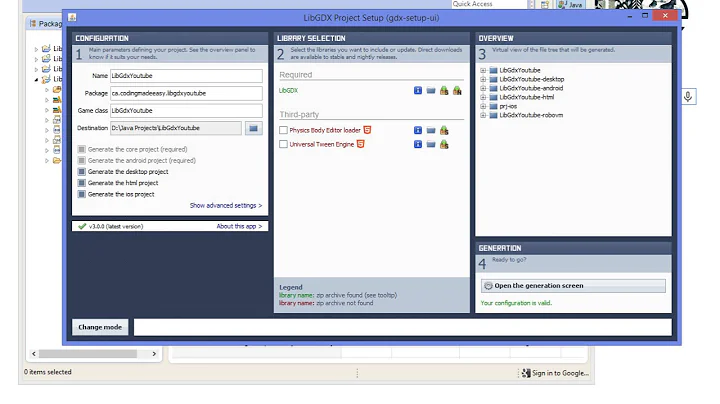
Task: Browse folder for Universal Tween Engine
Action: click(x=431, y=144)
